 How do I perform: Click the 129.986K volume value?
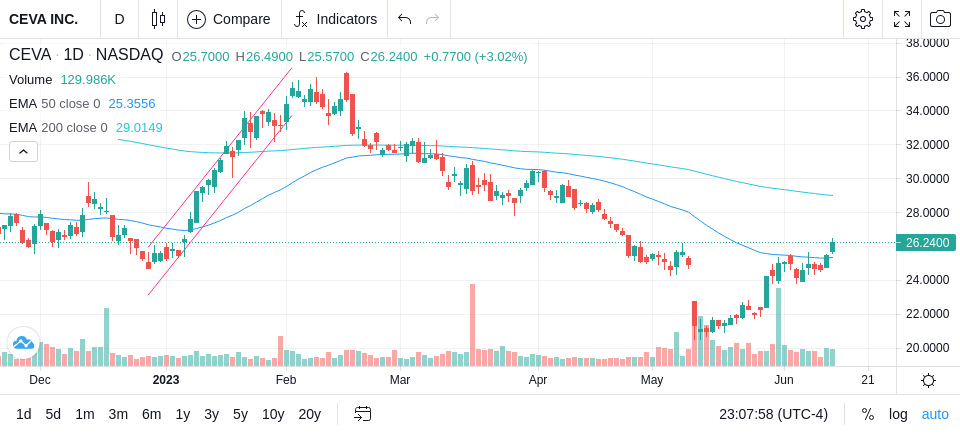[x=88, y=80]
